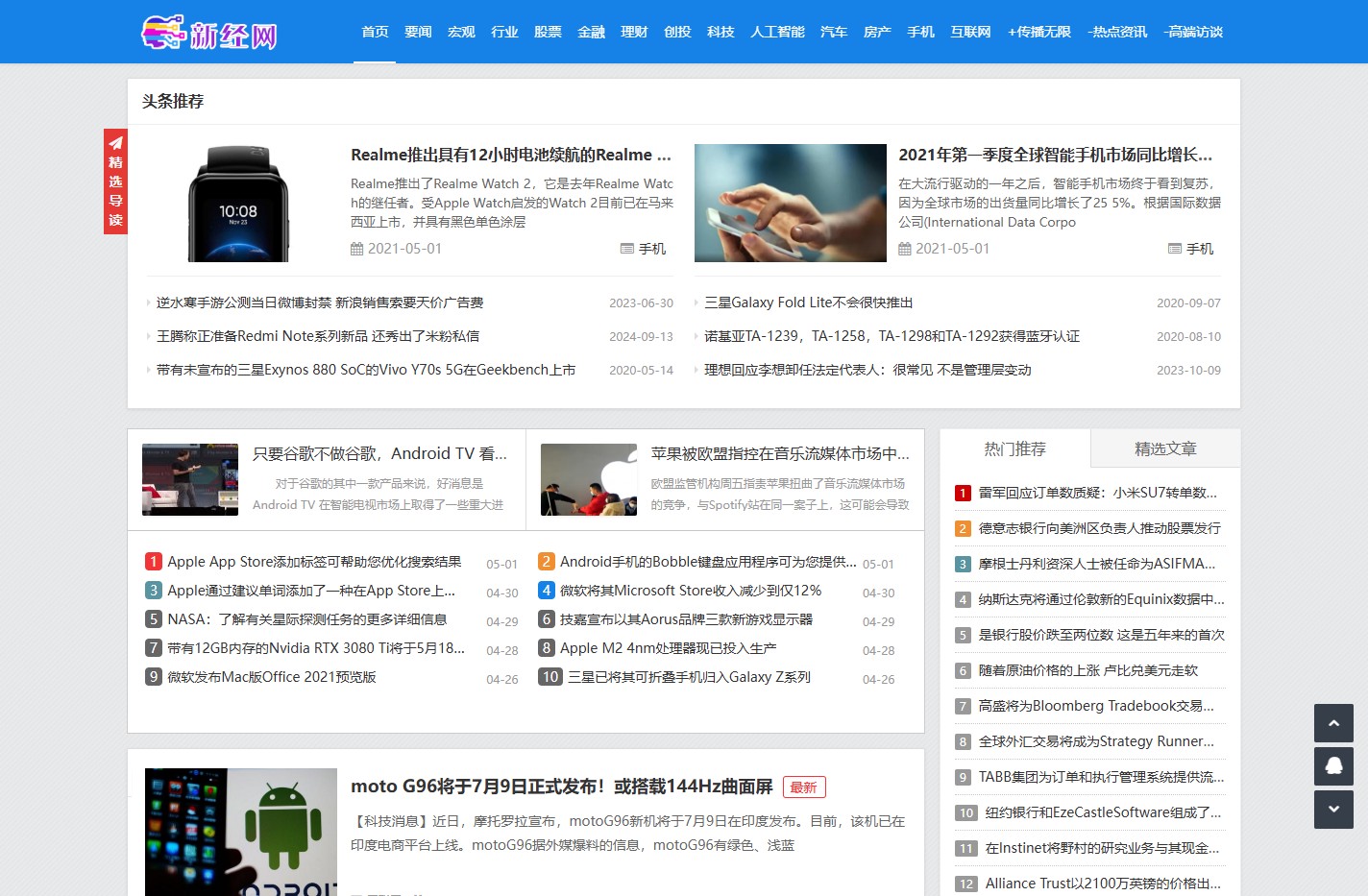The width and height of the screenshot is (1368, 896).
Task: Open the 2021年第一季度全球智能手机市场 headline
Action: point(1055,155)
